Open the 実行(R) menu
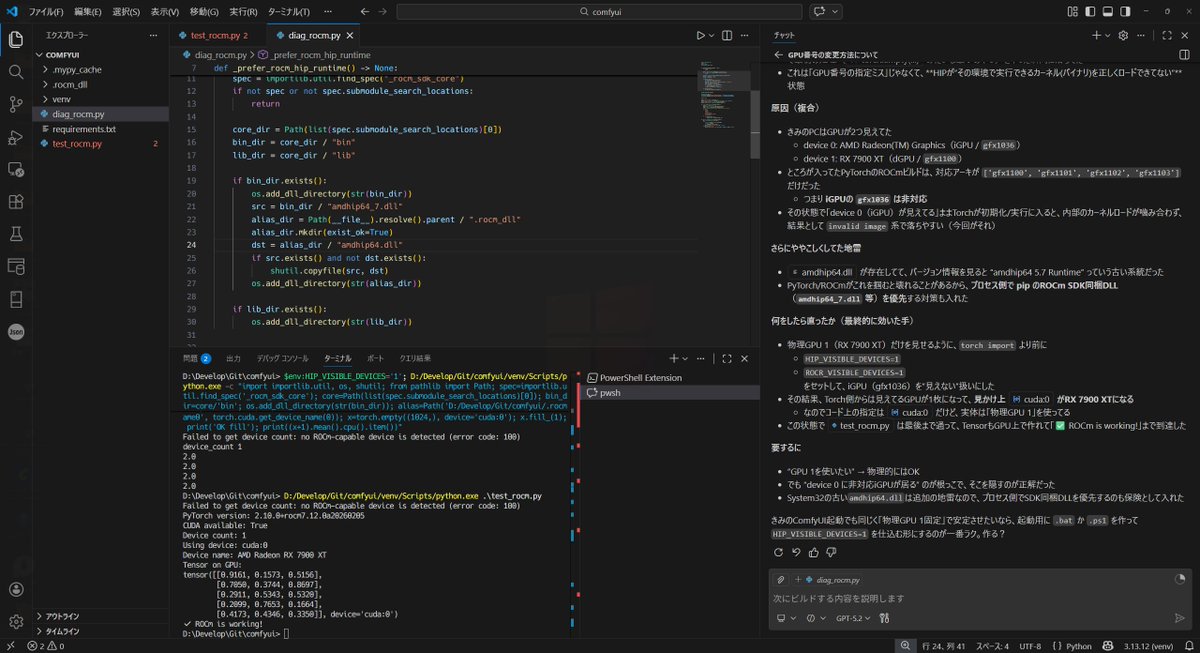 (243, 11)
